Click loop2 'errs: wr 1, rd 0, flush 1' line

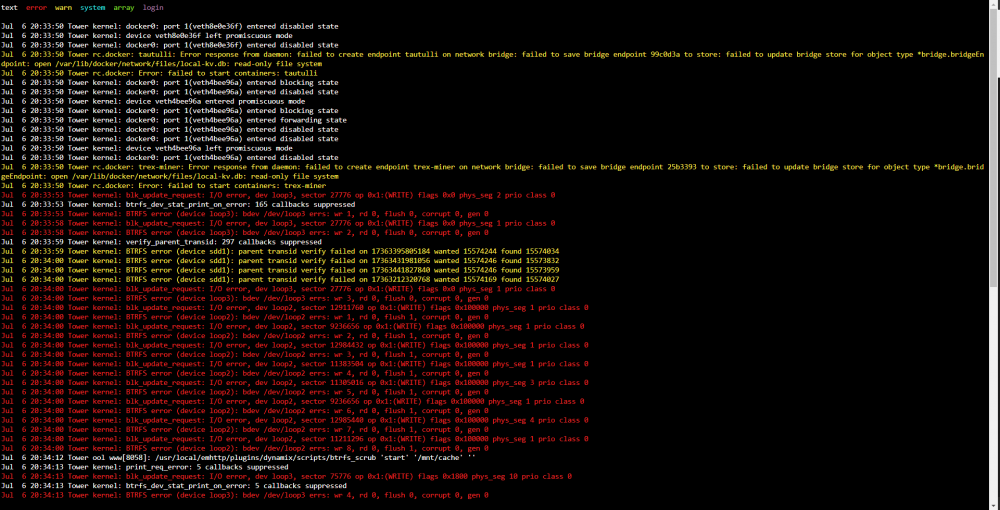pyautogui.click(x=245, y=317)
